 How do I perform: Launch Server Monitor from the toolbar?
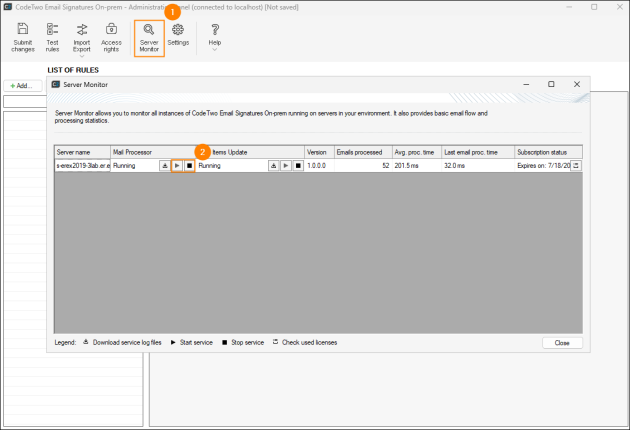[x=149, y=38]
